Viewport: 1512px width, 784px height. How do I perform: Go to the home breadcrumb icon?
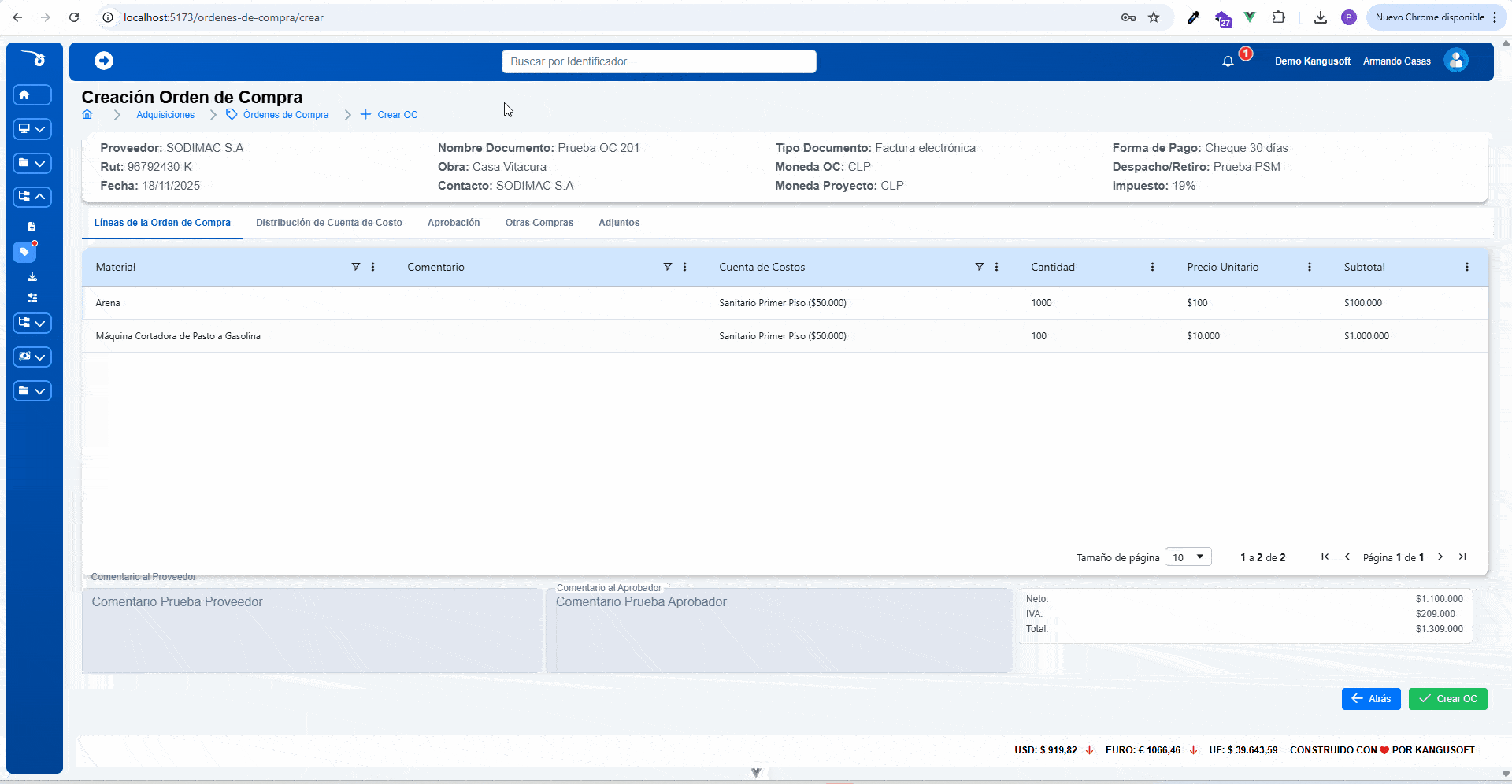coord(87,115)
